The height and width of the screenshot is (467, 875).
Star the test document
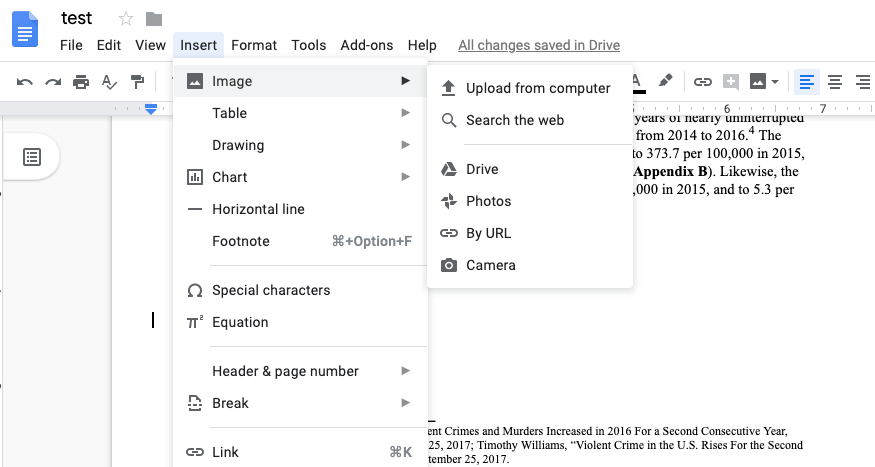pyautogui.click(x=126, y=19)
